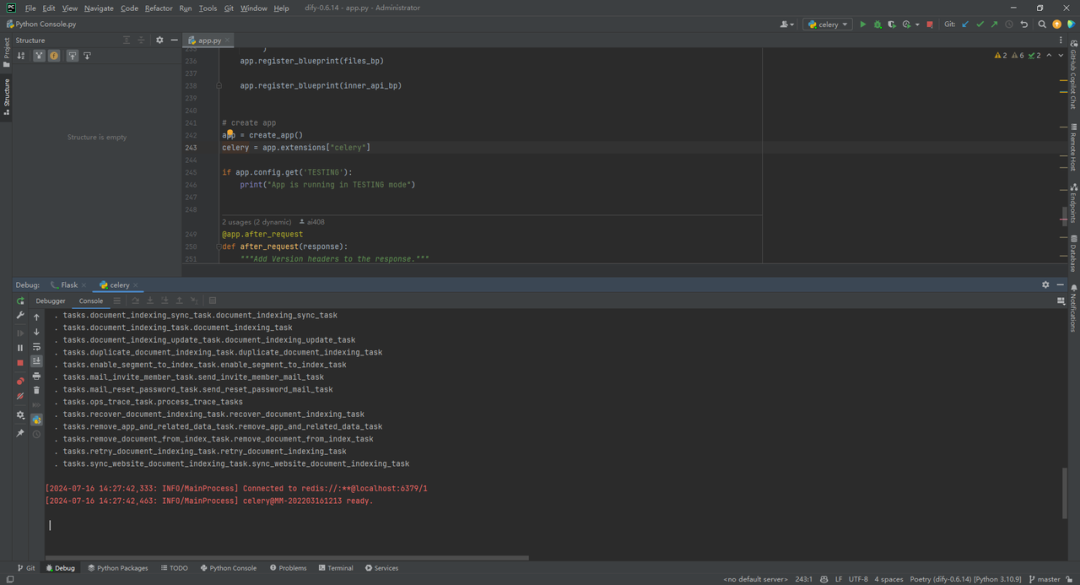Open the Python Packages tool window
Screen dimensions: 1080x585
tap(118, 568)
